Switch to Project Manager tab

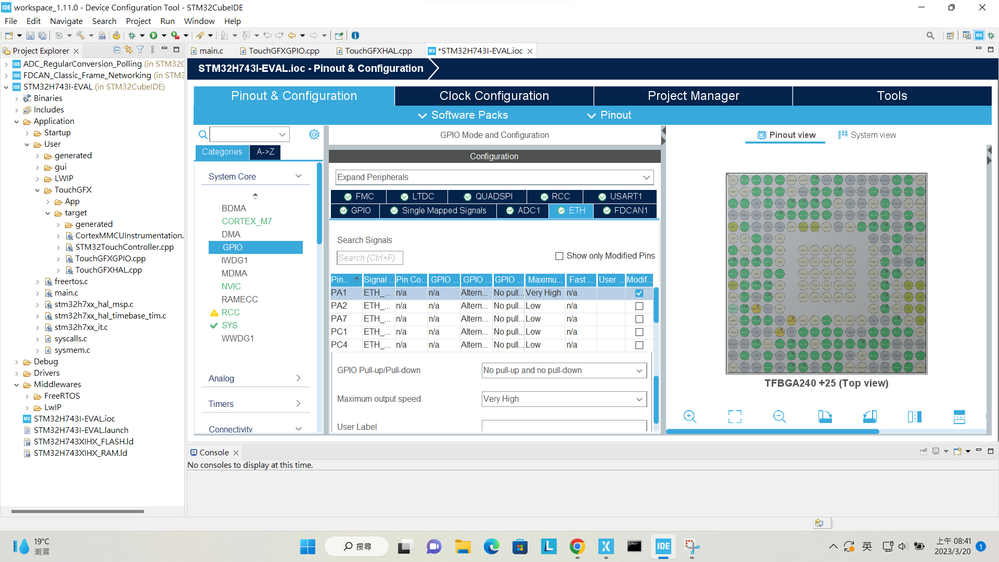(x=693, y=96)
